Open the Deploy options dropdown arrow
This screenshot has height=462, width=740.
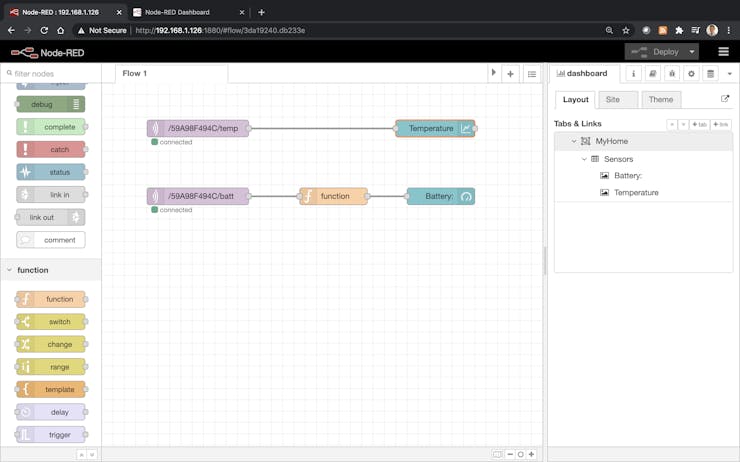click(691, 52)
